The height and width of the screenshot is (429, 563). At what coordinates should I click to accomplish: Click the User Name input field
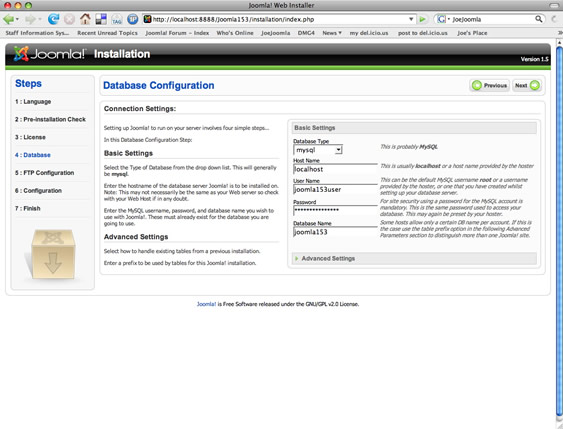click(335, 189)
